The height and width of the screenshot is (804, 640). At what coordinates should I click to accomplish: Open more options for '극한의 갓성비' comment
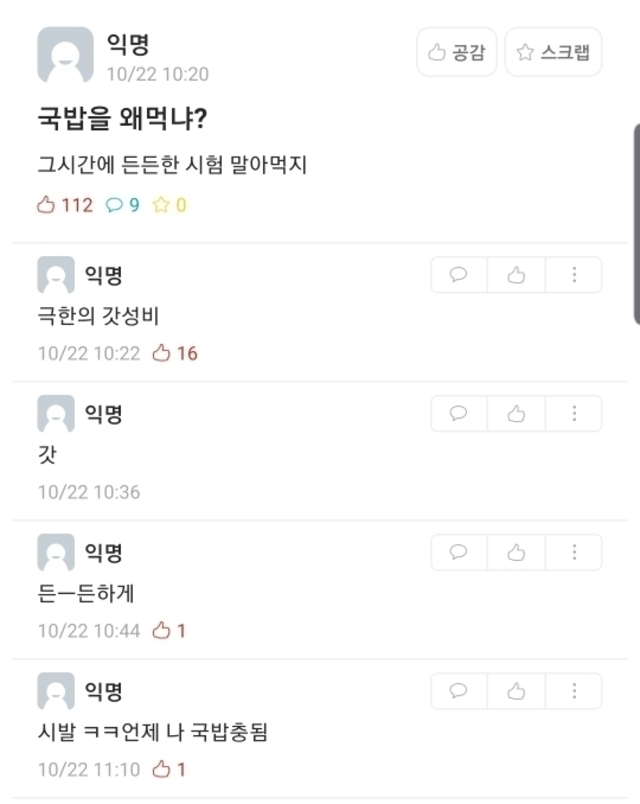click(574, 275)
